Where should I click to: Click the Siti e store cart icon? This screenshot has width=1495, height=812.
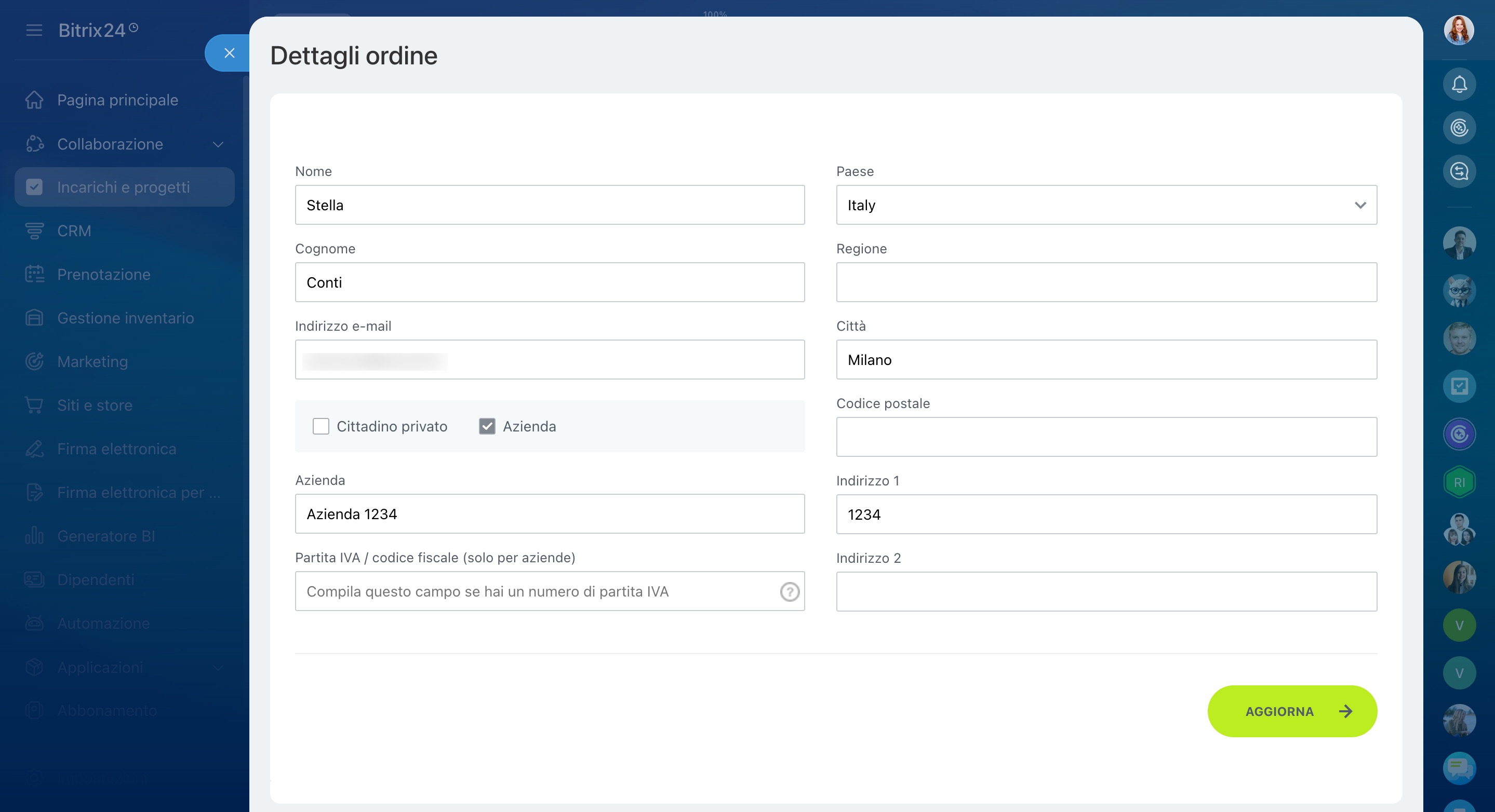coord(34,405)
